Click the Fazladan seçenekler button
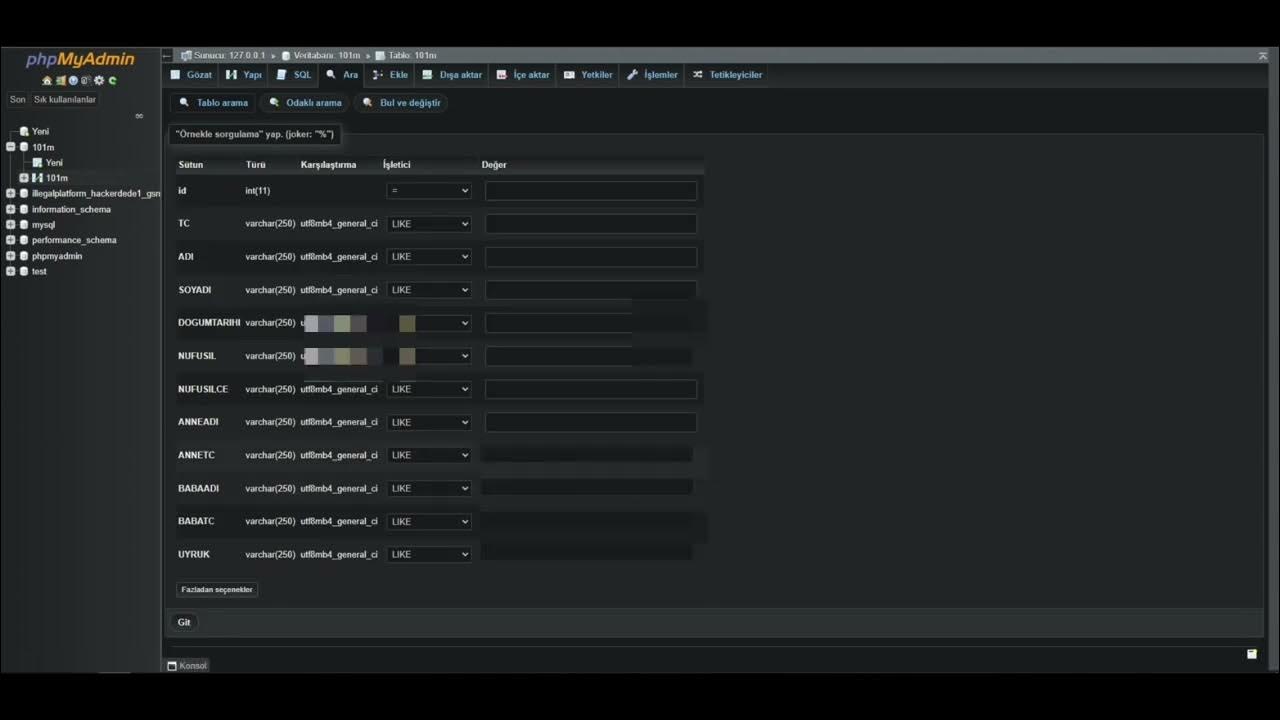 click(217, 590)
